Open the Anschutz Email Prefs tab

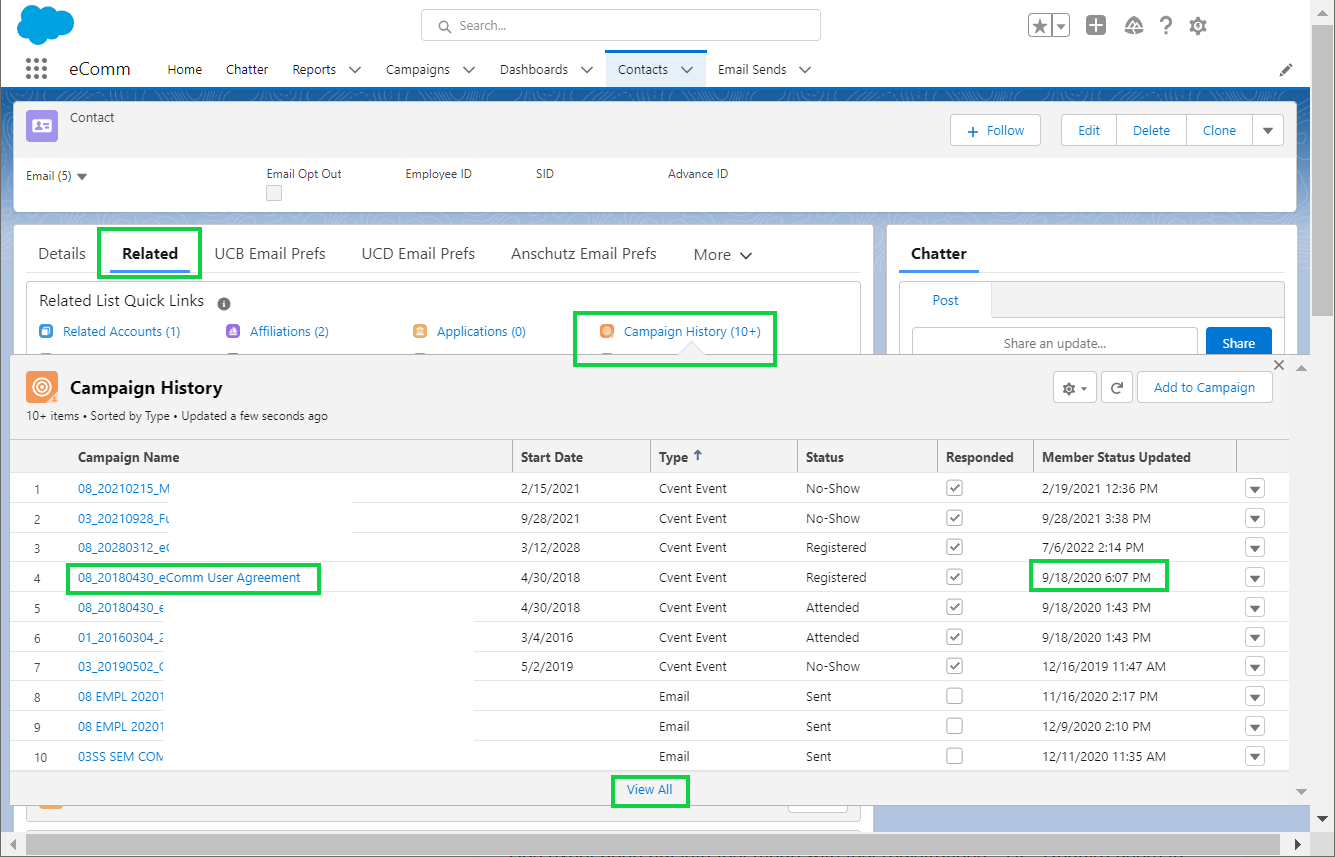[584, 254]
